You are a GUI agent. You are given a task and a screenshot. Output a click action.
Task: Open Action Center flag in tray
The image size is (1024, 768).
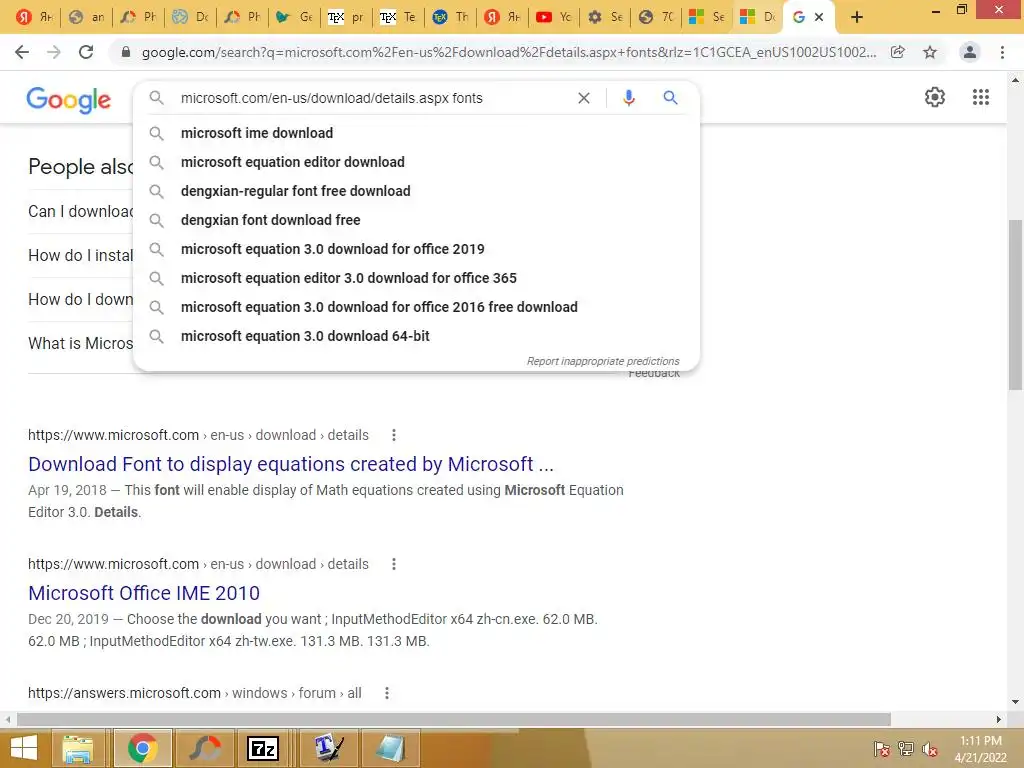pos(881,749)
